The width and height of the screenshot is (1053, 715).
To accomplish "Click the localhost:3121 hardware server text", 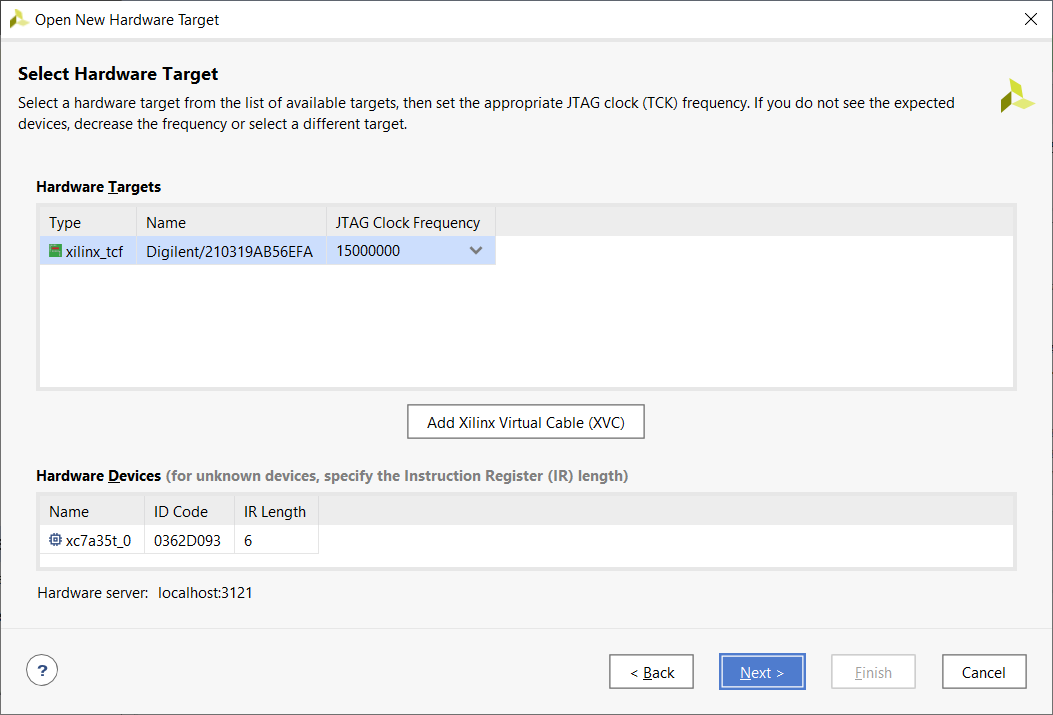I will [205, 593].
